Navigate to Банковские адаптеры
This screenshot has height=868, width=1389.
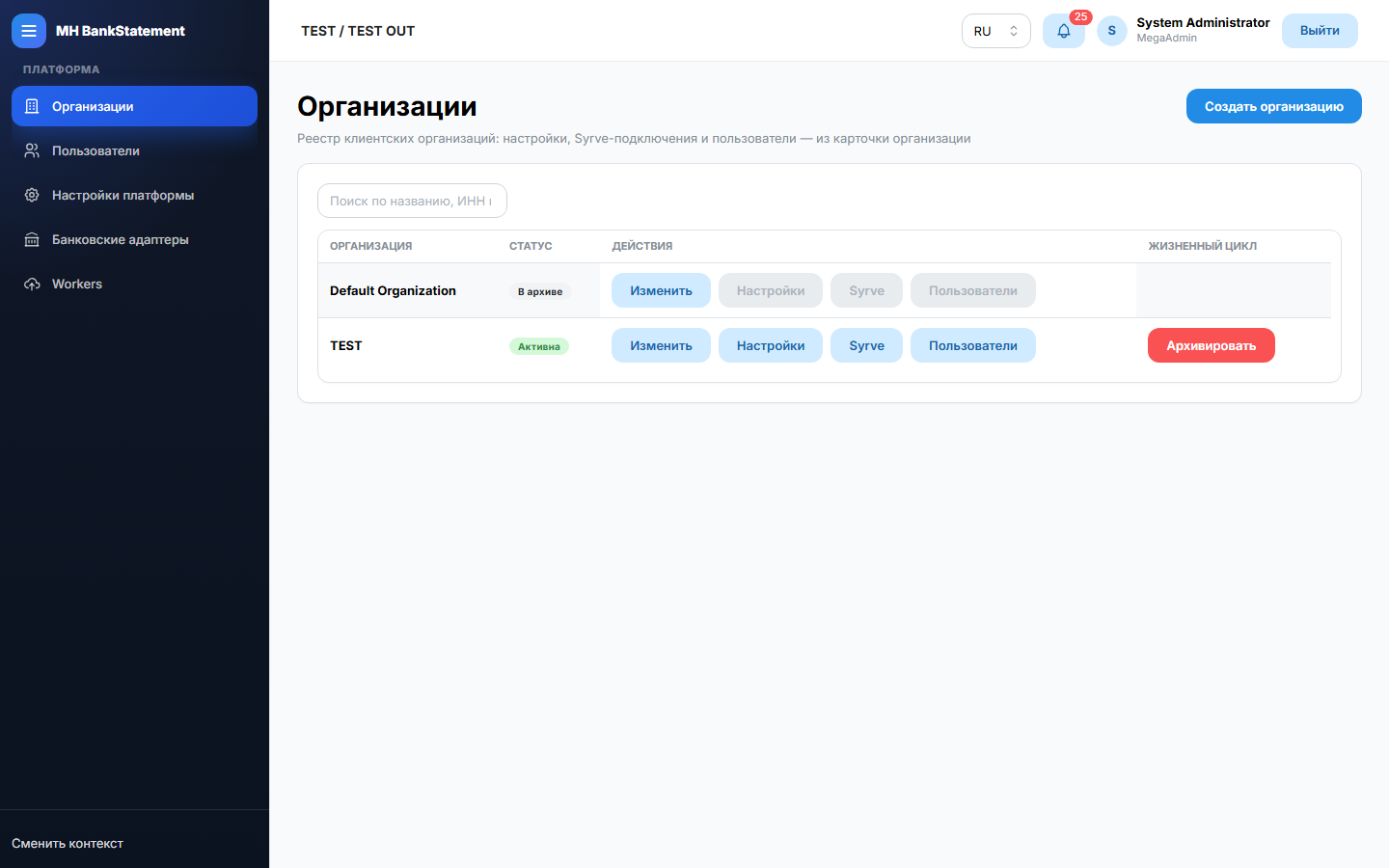(x=134, y=239)
